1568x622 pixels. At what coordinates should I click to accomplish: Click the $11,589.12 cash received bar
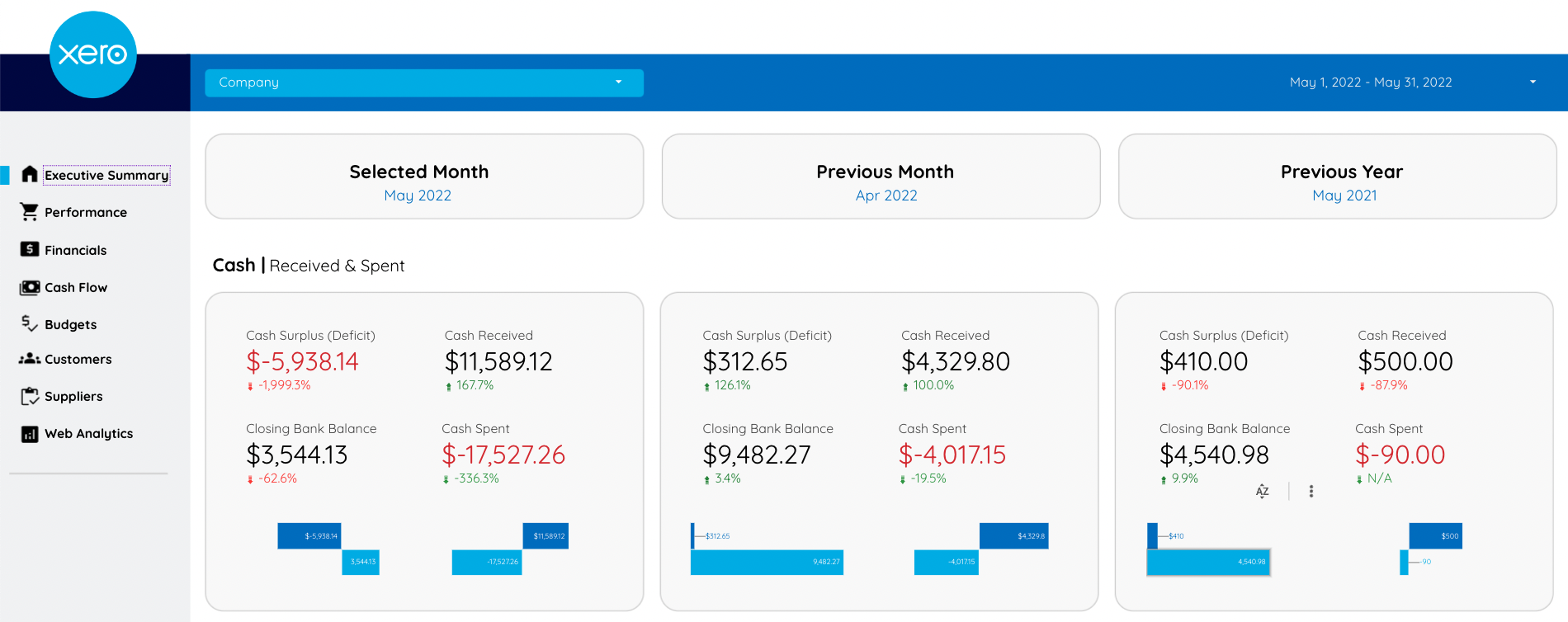[x=545, y=536]
